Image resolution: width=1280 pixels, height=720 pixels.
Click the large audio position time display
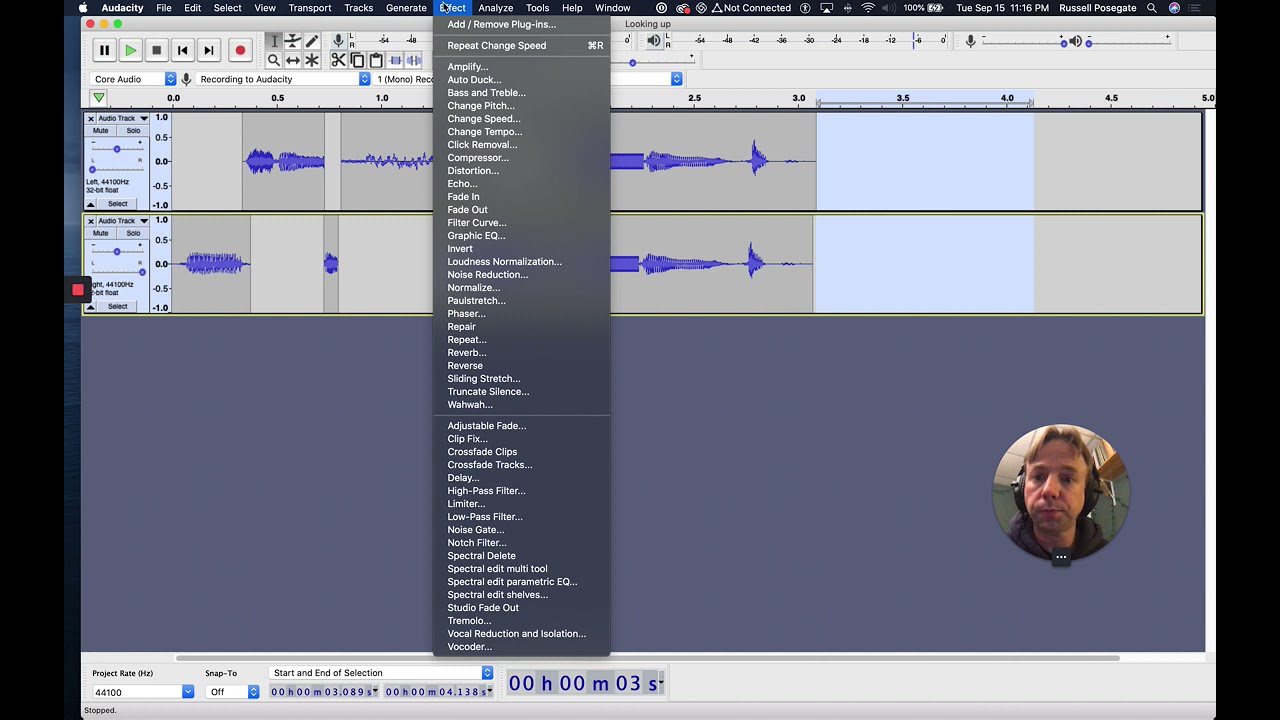click(585, 684)
